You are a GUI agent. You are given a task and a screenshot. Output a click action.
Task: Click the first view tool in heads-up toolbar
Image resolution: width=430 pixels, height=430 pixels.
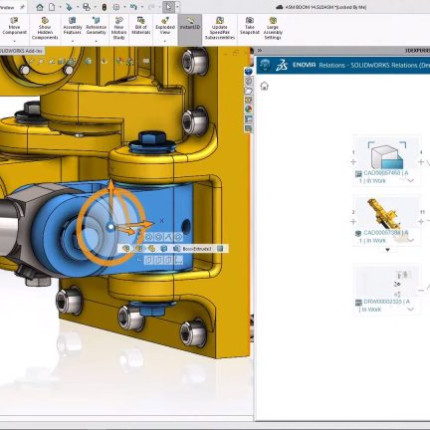coord(32,61)
